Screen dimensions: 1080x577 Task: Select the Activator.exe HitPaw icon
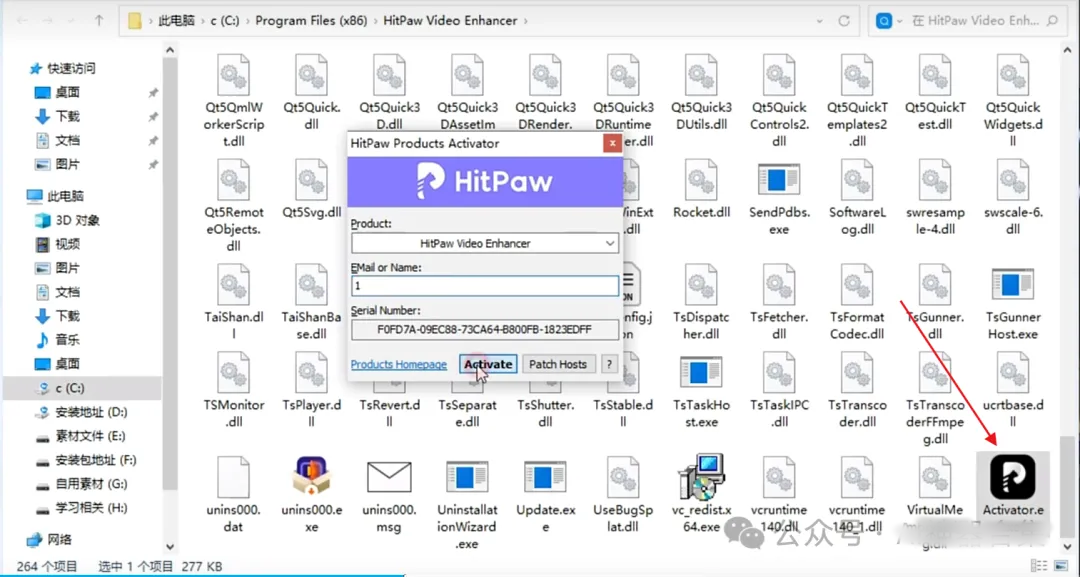[x=1012, y=476]
